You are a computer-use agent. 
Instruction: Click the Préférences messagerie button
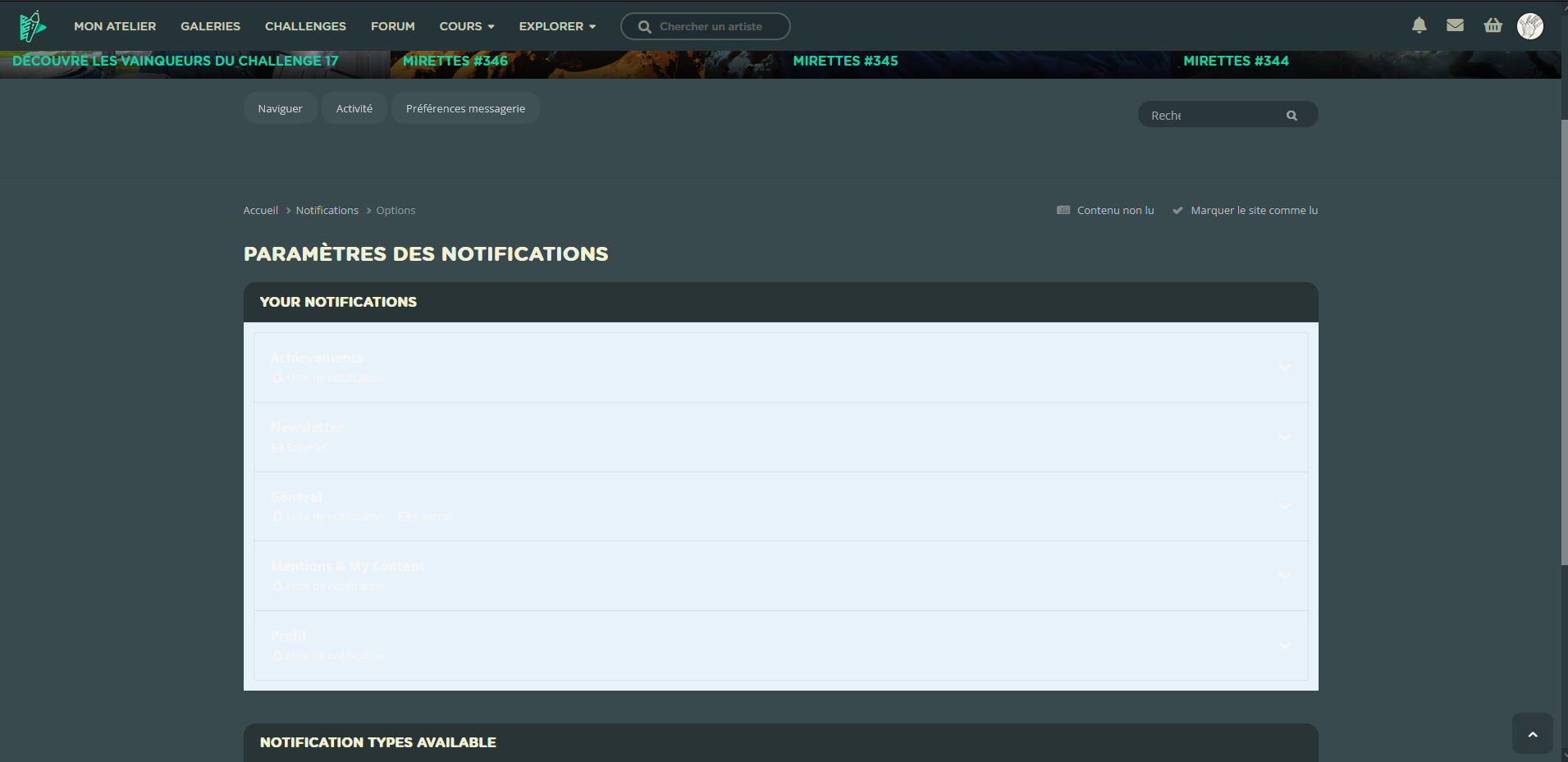[x=465, y=109]
